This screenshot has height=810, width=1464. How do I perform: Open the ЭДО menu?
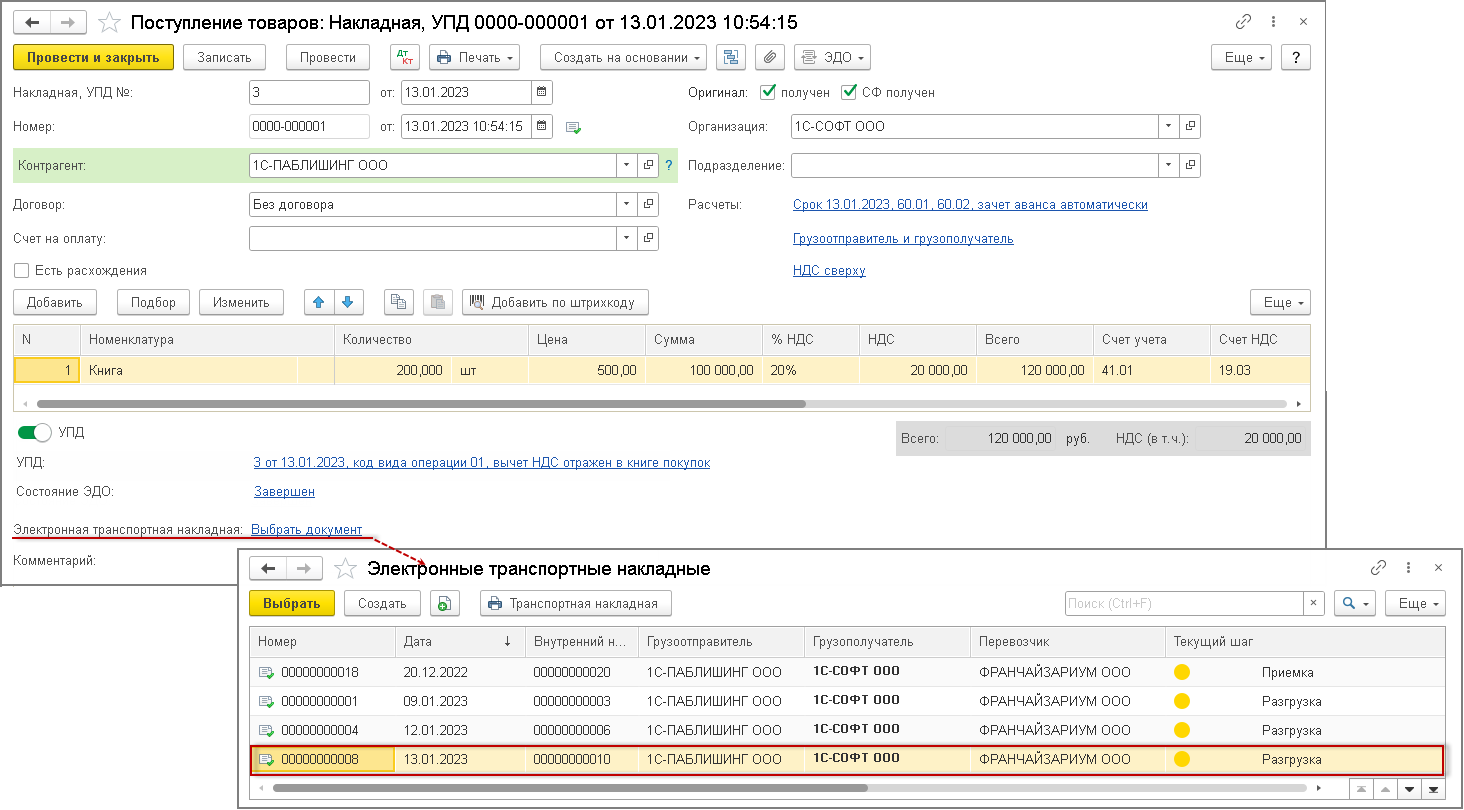(x=832, y=57)
